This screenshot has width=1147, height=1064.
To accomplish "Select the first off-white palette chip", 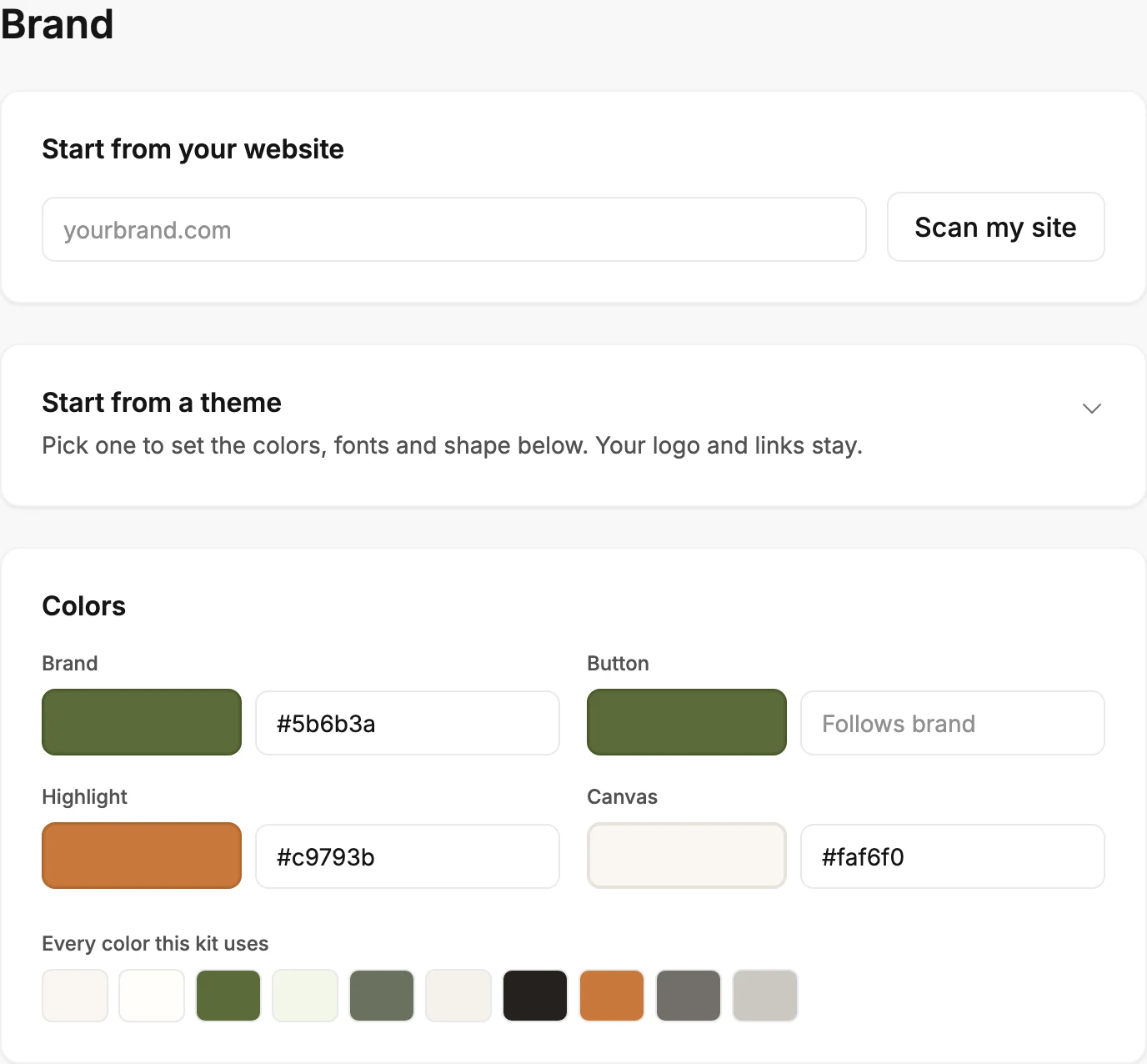I will click(x=75, y=996).
